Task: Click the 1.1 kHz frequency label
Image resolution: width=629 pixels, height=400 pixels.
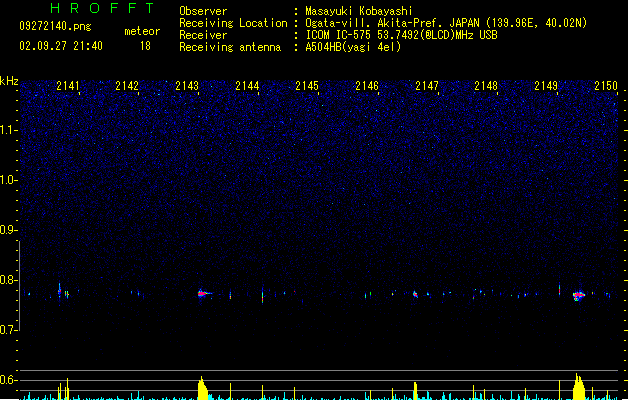Action: 9,130
